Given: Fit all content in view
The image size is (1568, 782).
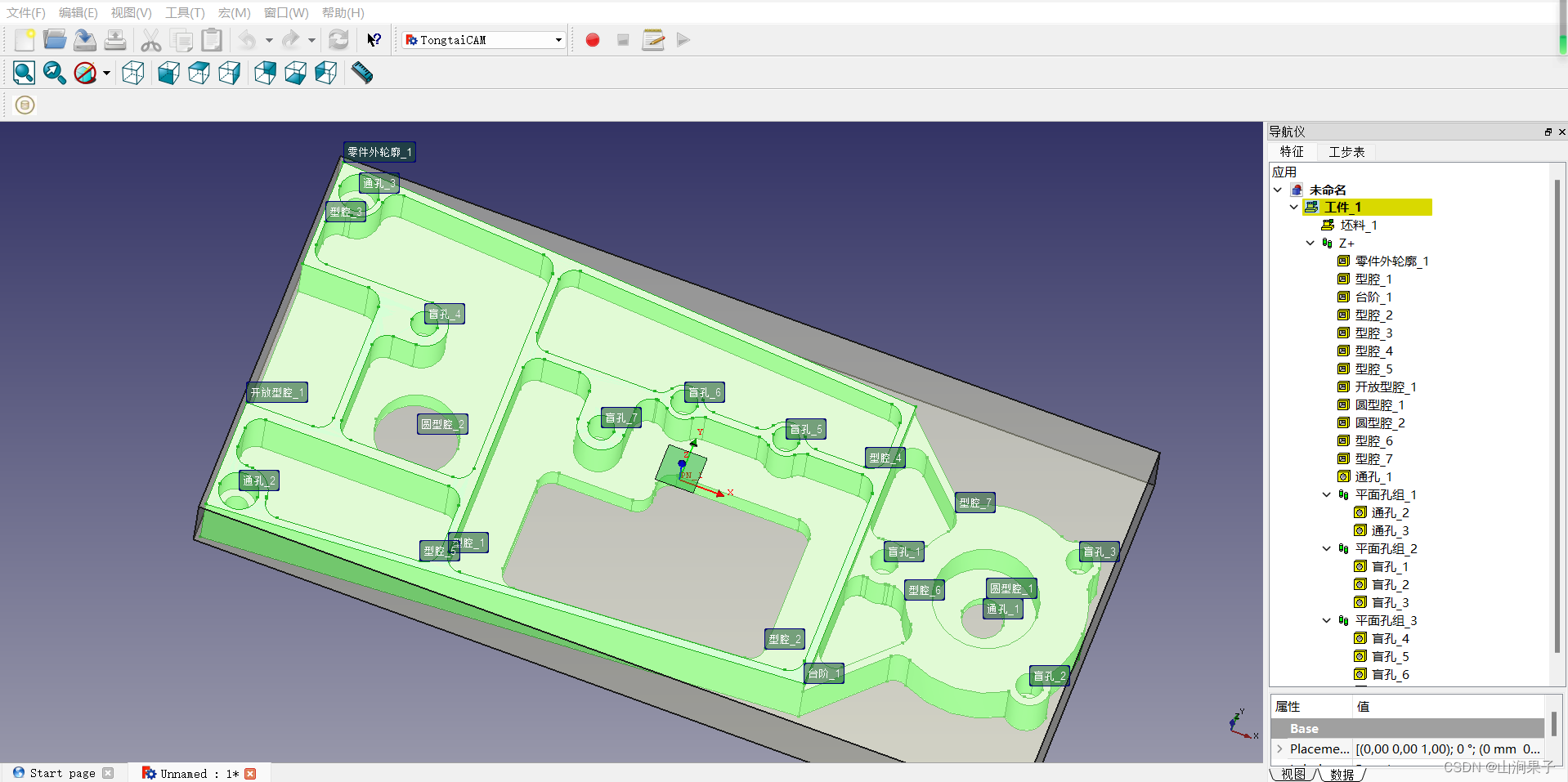Looking at the screenshot, I should coord(25,73).
